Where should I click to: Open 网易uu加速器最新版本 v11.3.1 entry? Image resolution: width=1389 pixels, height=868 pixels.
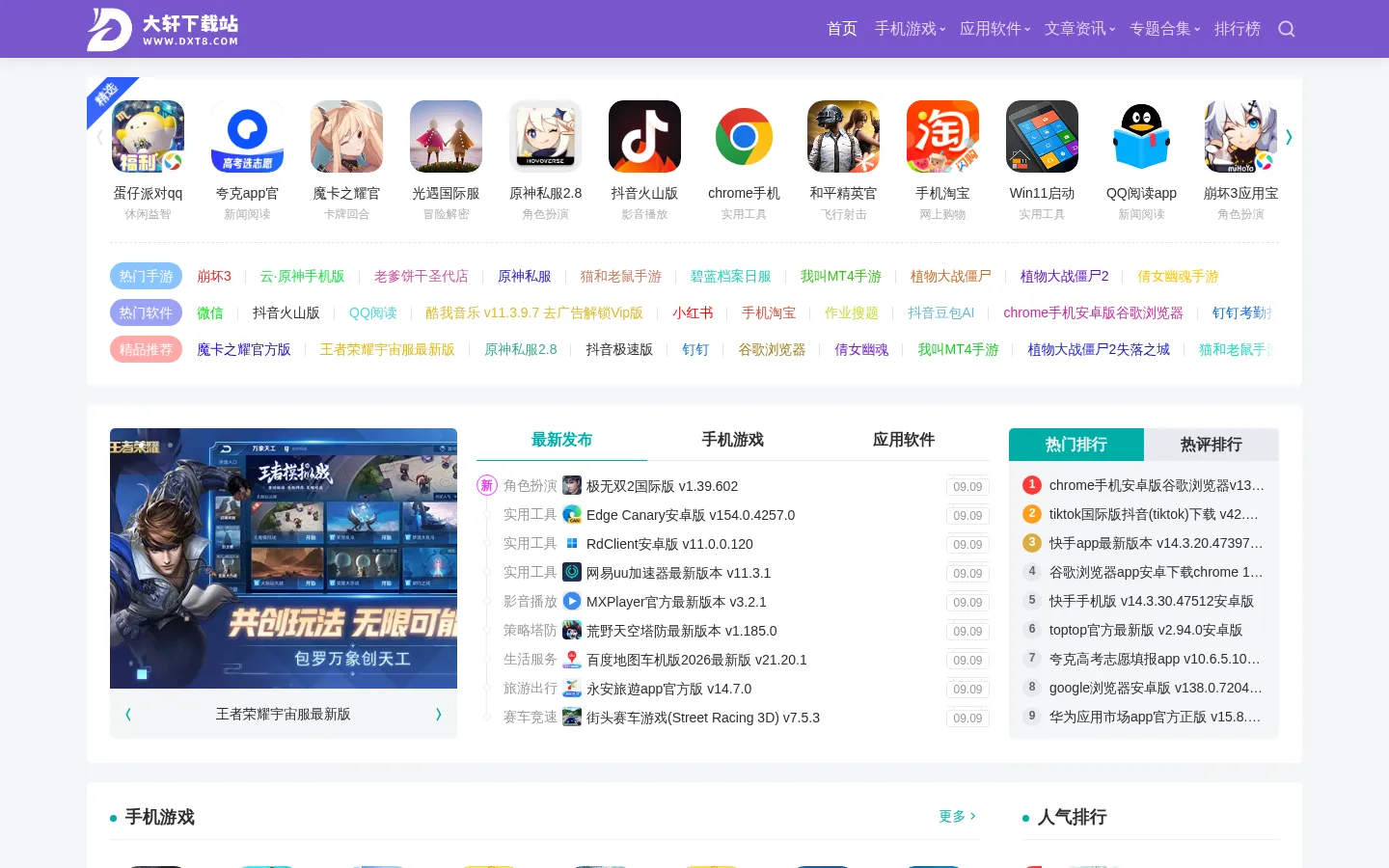click(x=678, y=573)
